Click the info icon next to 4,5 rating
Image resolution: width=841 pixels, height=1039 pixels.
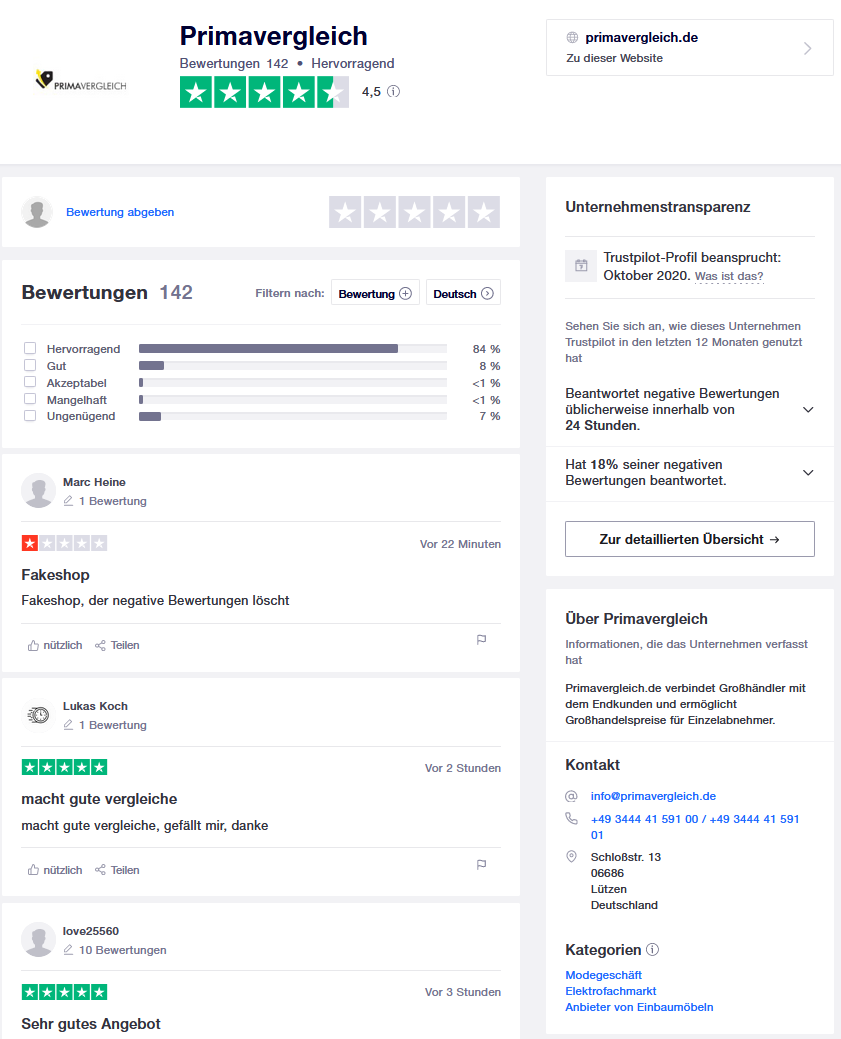pyautogui.click(x=393, y=91)
